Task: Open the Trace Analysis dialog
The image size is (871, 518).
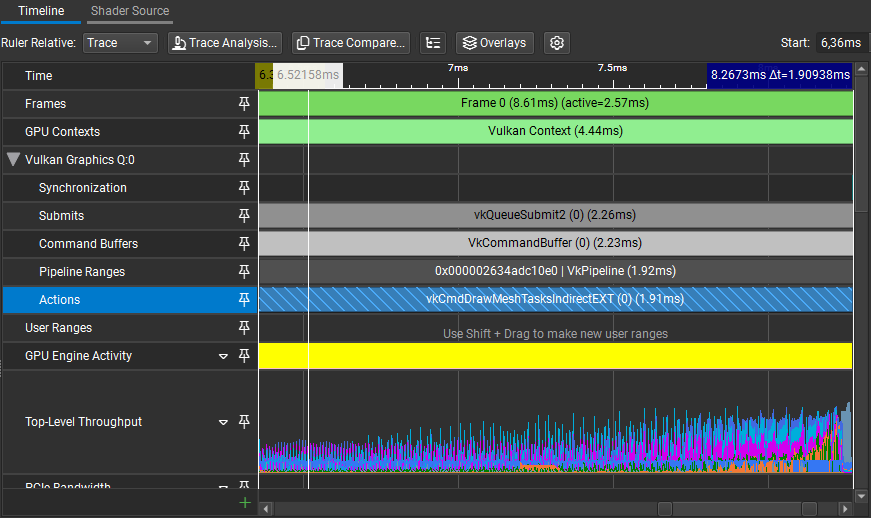Action: (223, 43)
